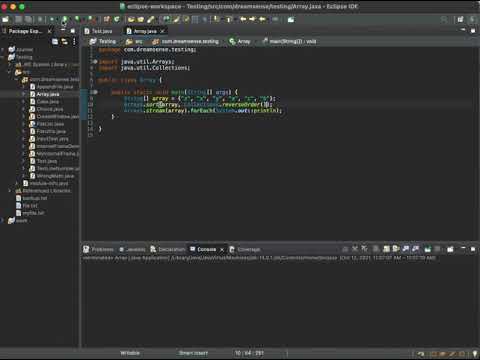Expand the Array.java tree node arrow

point(24,94)
